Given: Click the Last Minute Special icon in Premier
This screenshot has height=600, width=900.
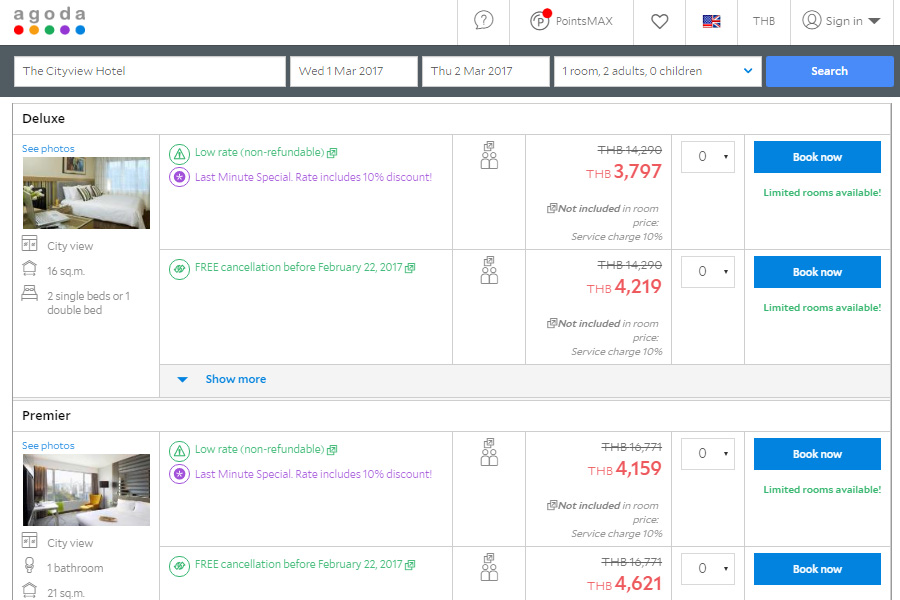Looking at the screenshot, I should click(x=179, y=474).
